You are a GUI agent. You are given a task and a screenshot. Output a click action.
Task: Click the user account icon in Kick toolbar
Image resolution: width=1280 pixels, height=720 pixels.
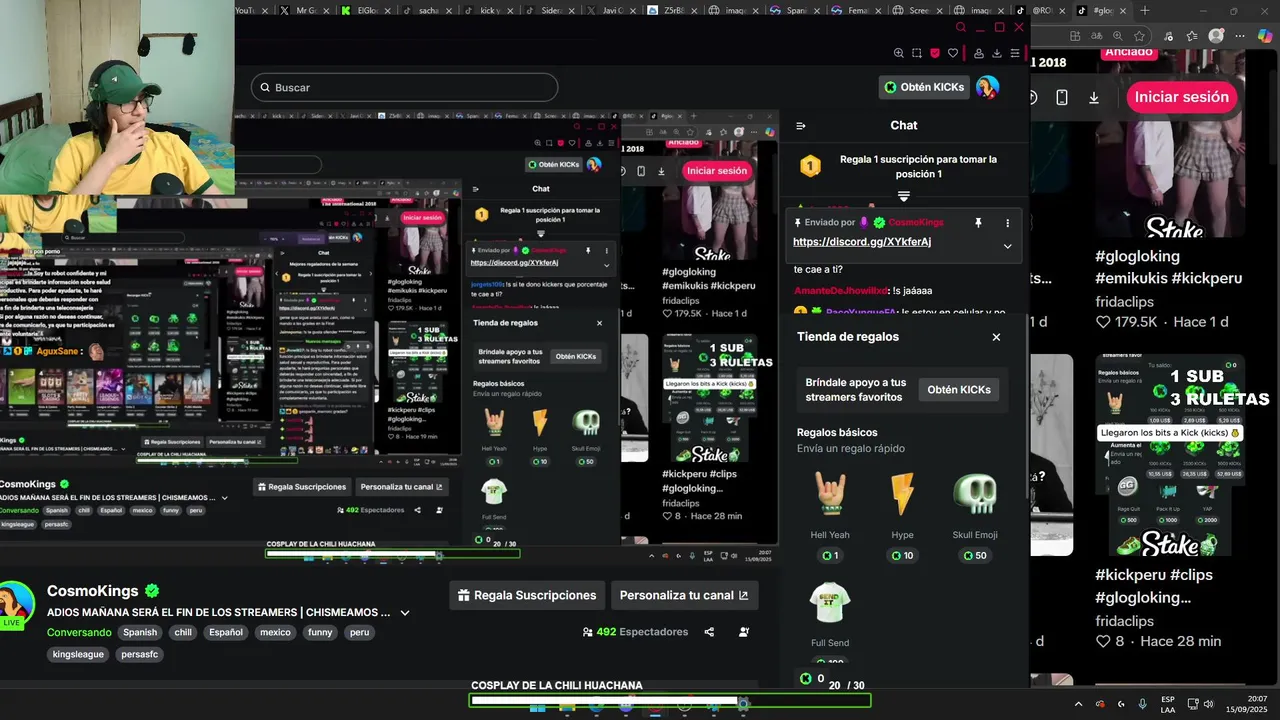coord(979,53)
